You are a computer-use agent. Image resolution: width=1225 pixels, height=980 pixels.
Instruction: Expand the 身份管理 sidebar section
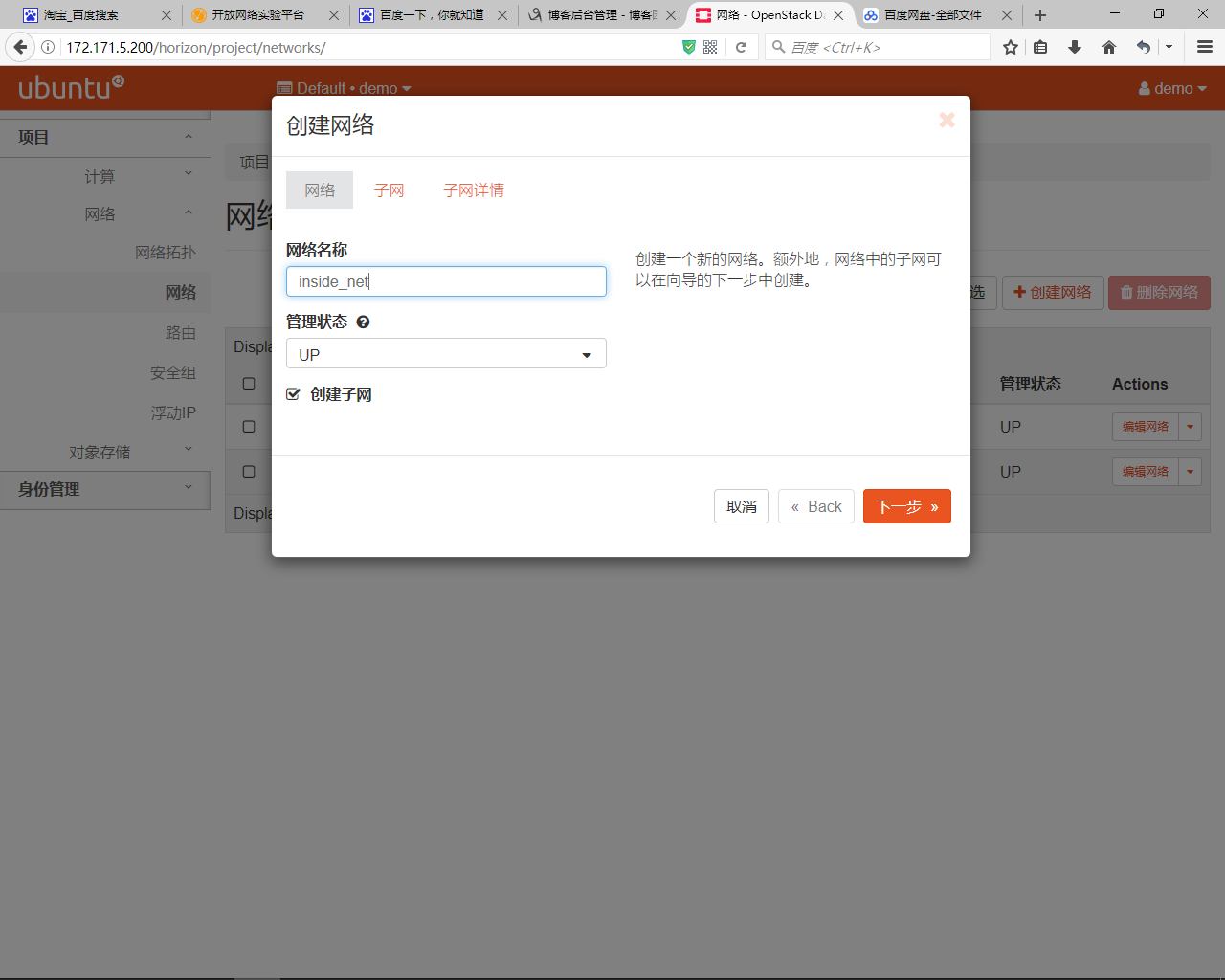pos(105,489)
